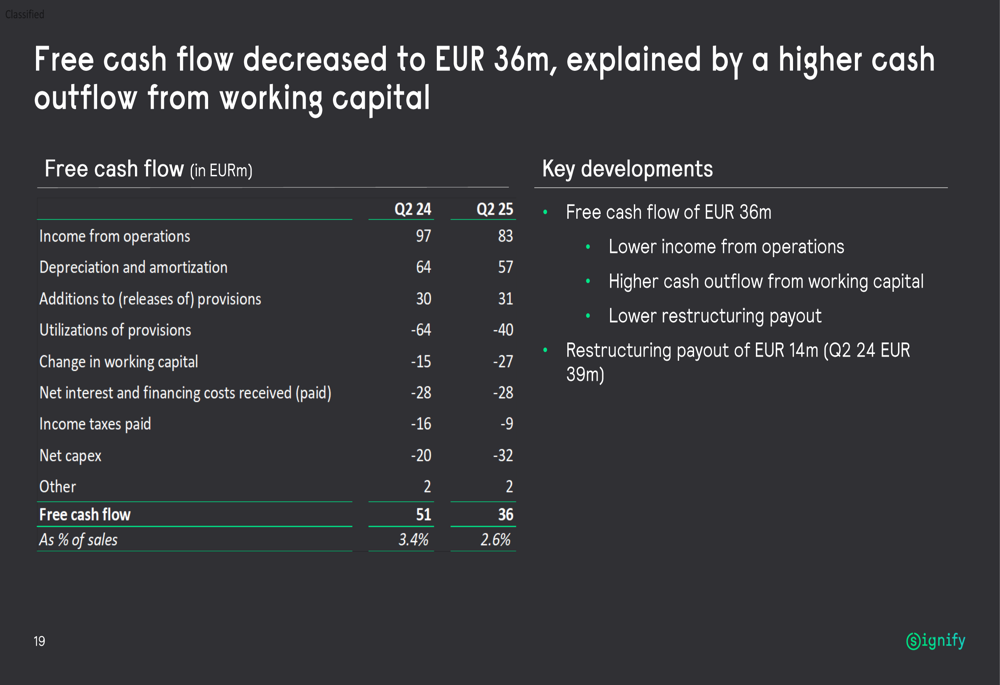This screenshot has height=685, width=1000.
Task: Click the slide page number 19
Action: click(39, 641)
